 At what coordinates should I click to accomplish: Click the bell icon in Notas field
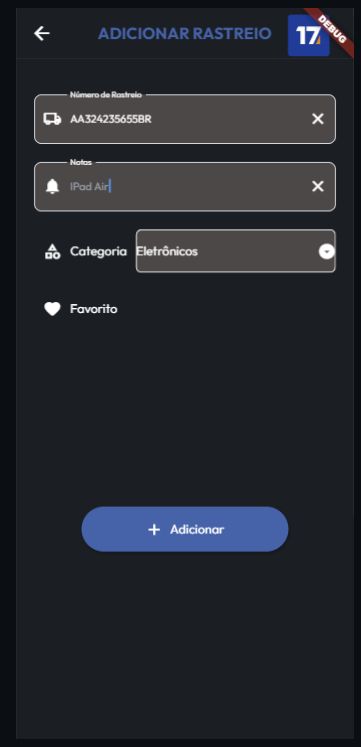[52, 186]
